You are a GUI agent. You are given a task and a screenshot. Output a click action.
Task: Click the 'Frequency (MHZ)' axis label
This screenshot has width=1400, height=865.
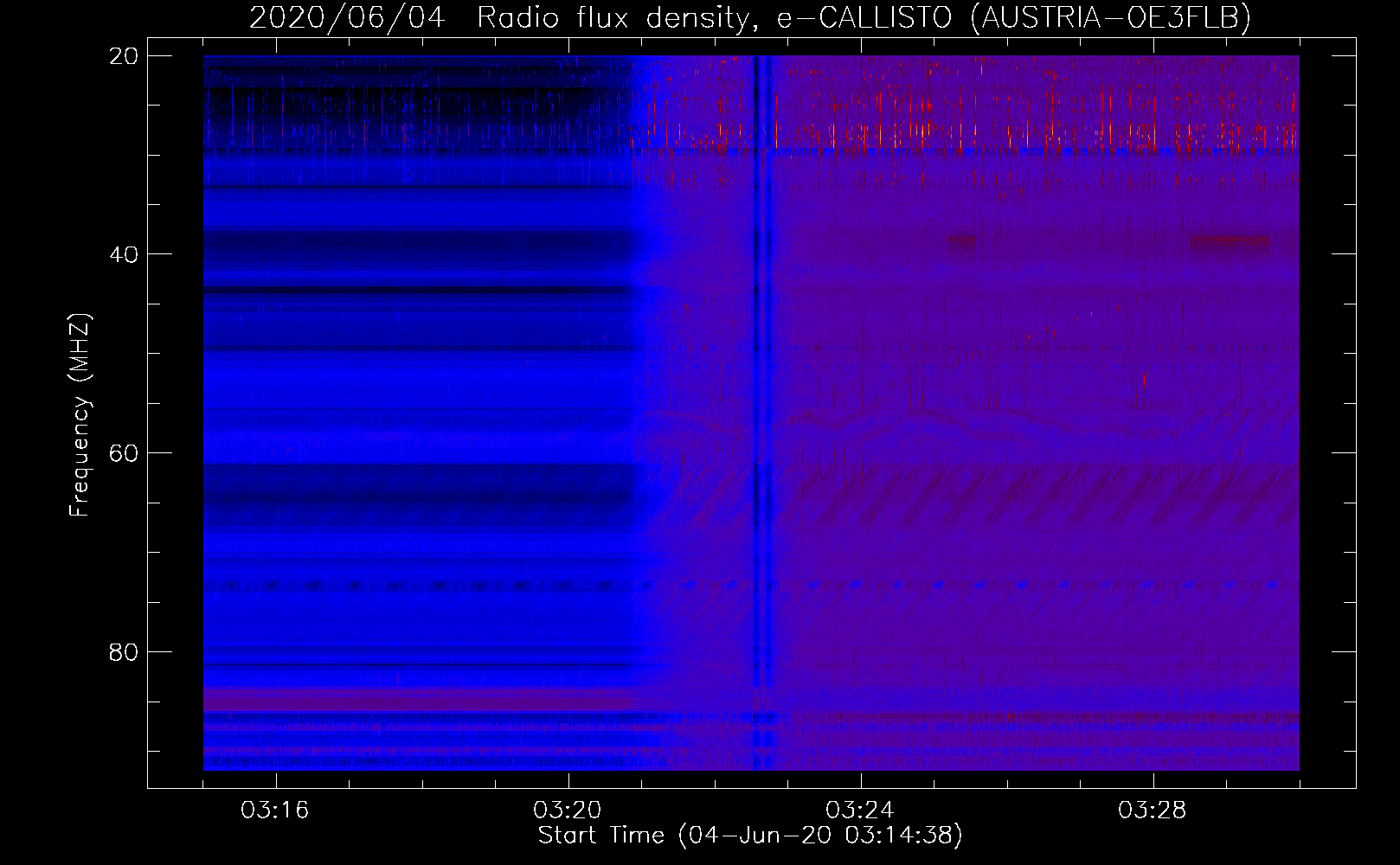(80, 414)
